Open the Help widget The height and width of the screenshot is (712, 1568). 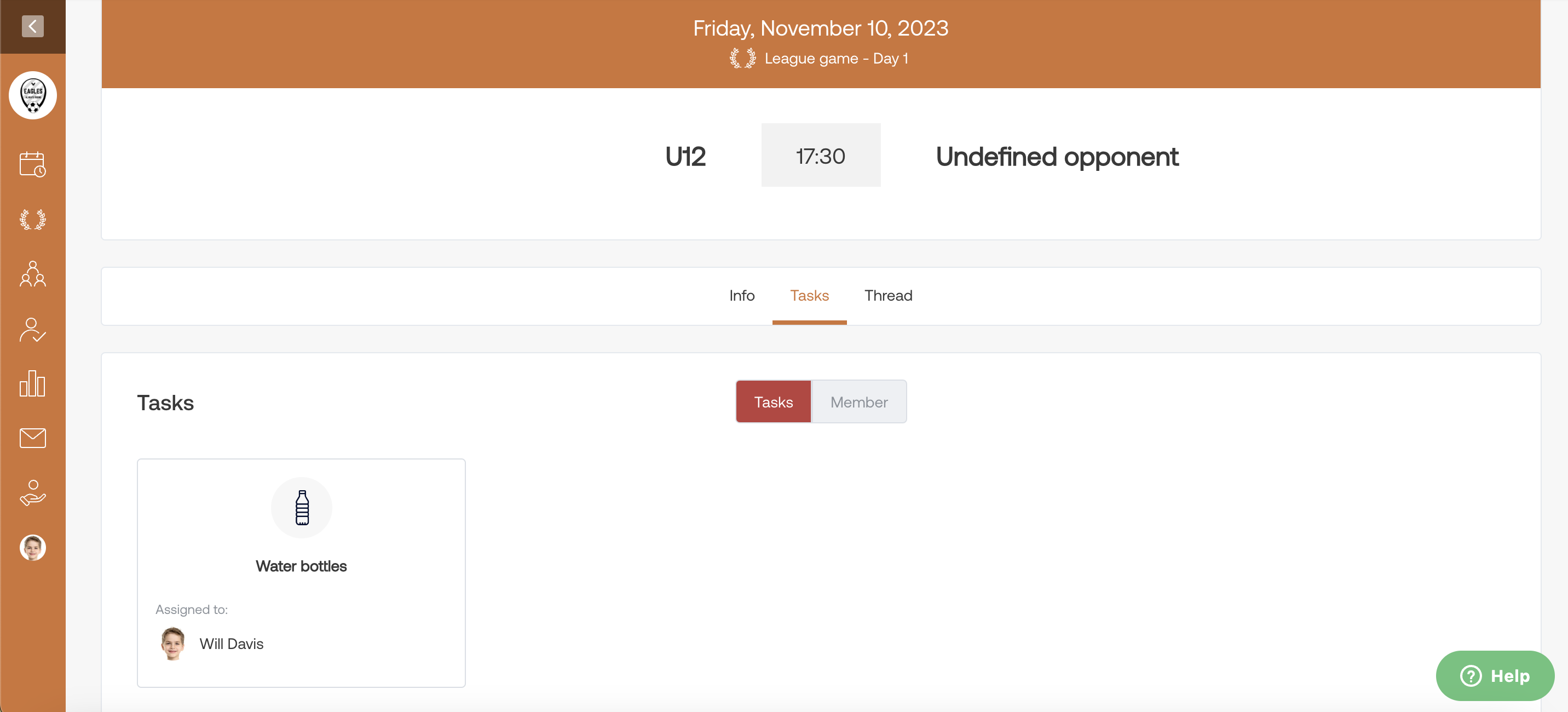pyautogui.click(x=1495, y=676)
